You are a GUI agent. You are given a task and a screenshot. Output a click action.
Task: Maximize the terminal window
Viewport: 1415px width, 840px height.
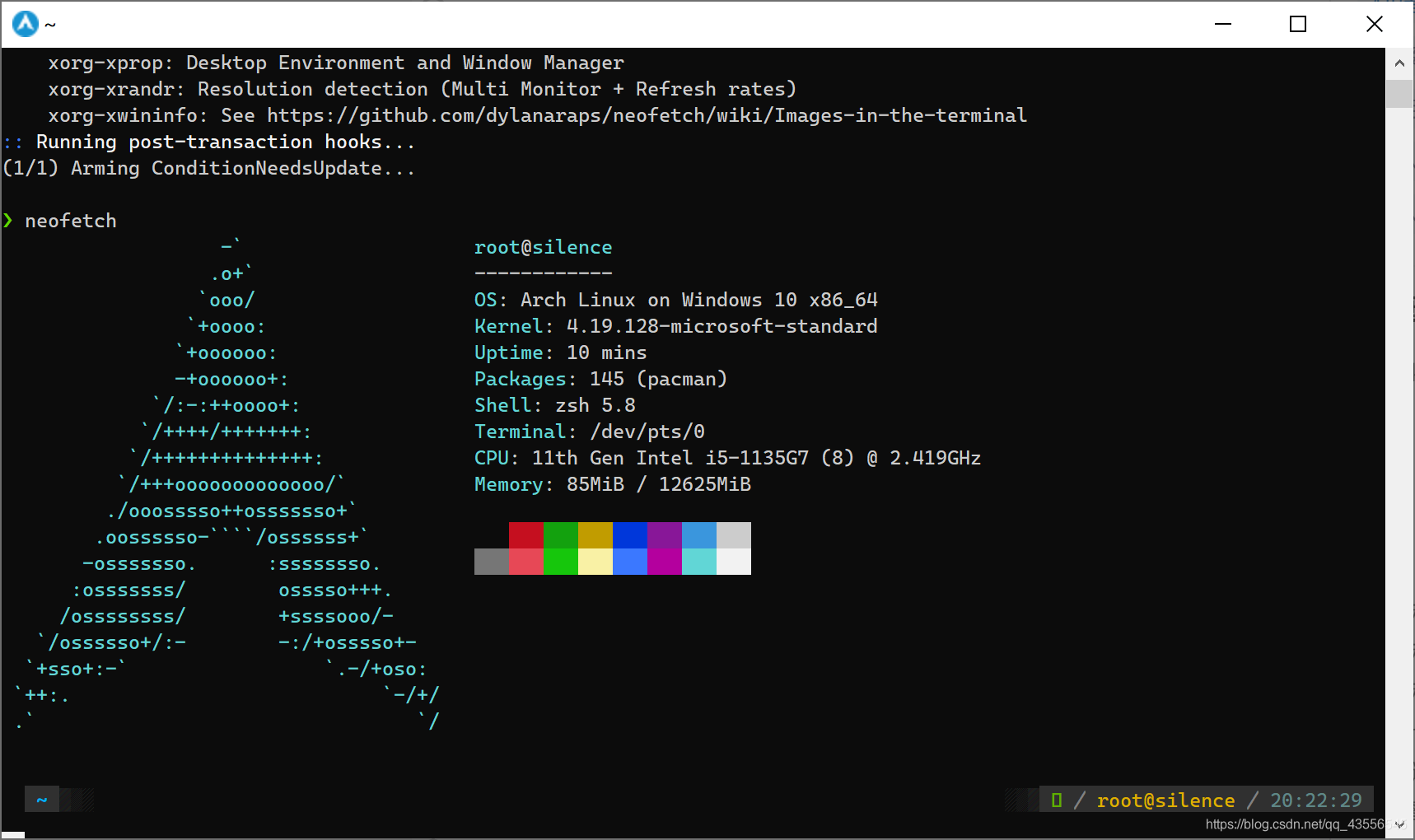[x=1298, y=24]
